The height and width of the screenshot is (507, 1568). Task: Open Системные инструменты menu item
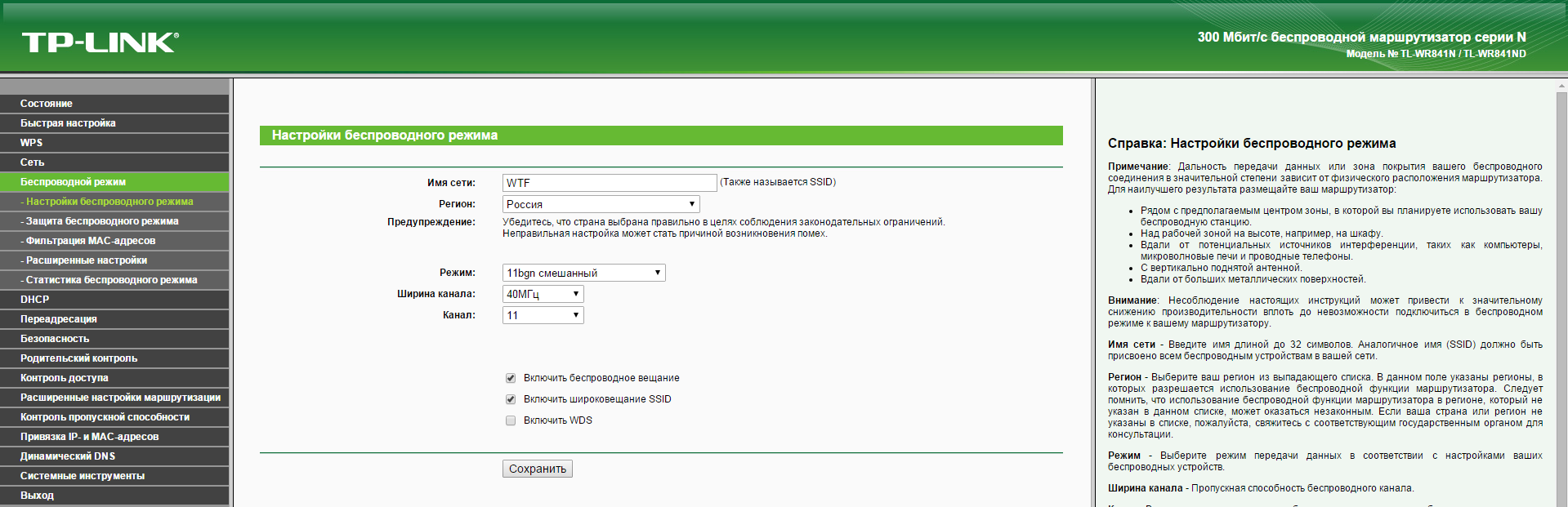coord(114,476)
